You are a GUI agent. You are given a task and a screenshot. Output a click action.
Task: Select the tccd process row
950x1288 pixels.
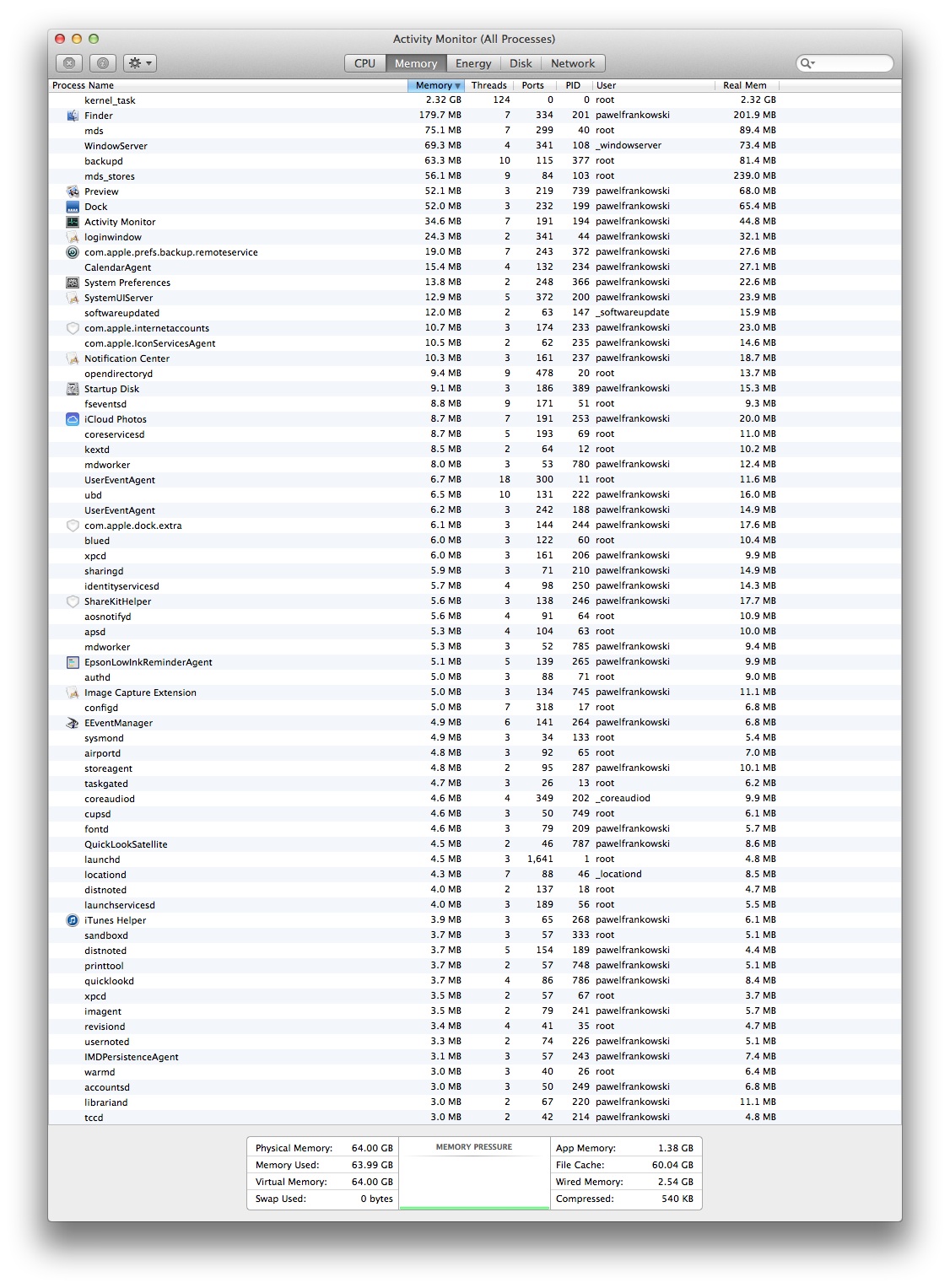coord(475,1118)
